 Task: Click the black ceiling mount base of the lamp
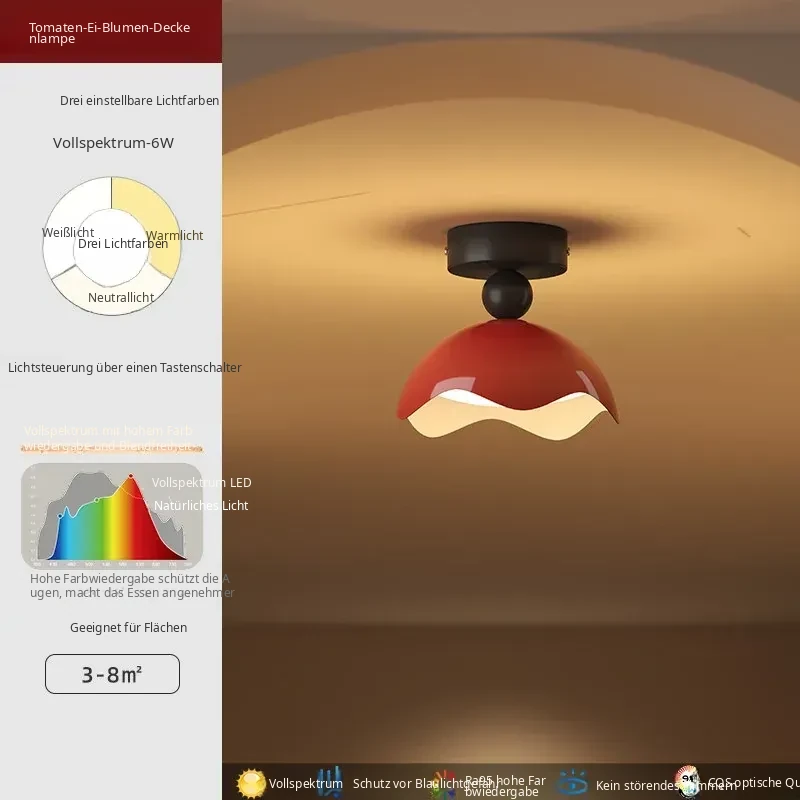coord(507,250)
